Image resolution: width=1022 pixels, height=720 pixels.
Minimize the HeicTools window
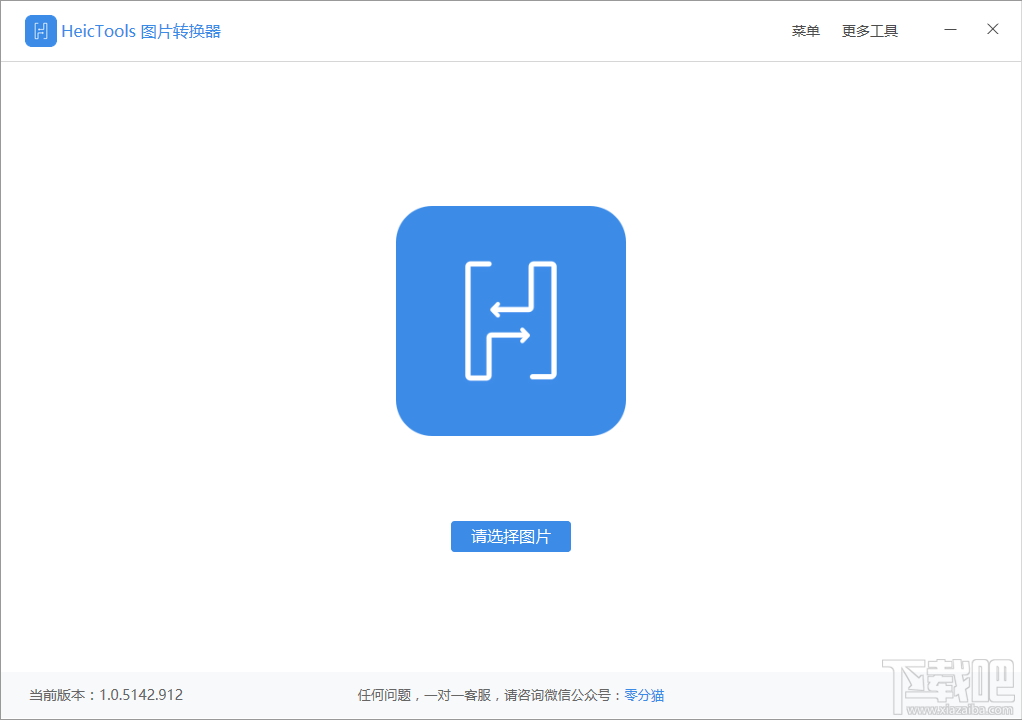click(950, 30)
